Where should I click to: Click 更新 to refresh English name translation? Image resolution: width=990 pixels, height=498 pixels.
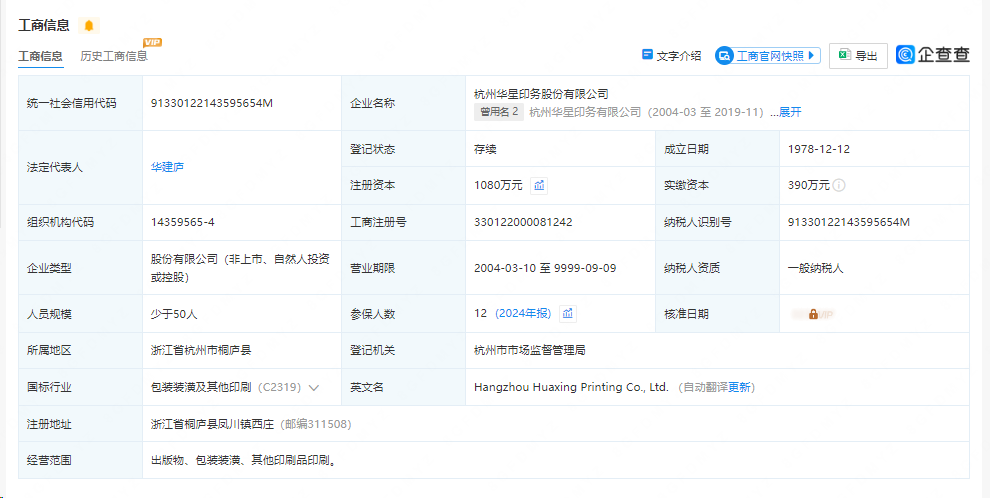point(740,387)
